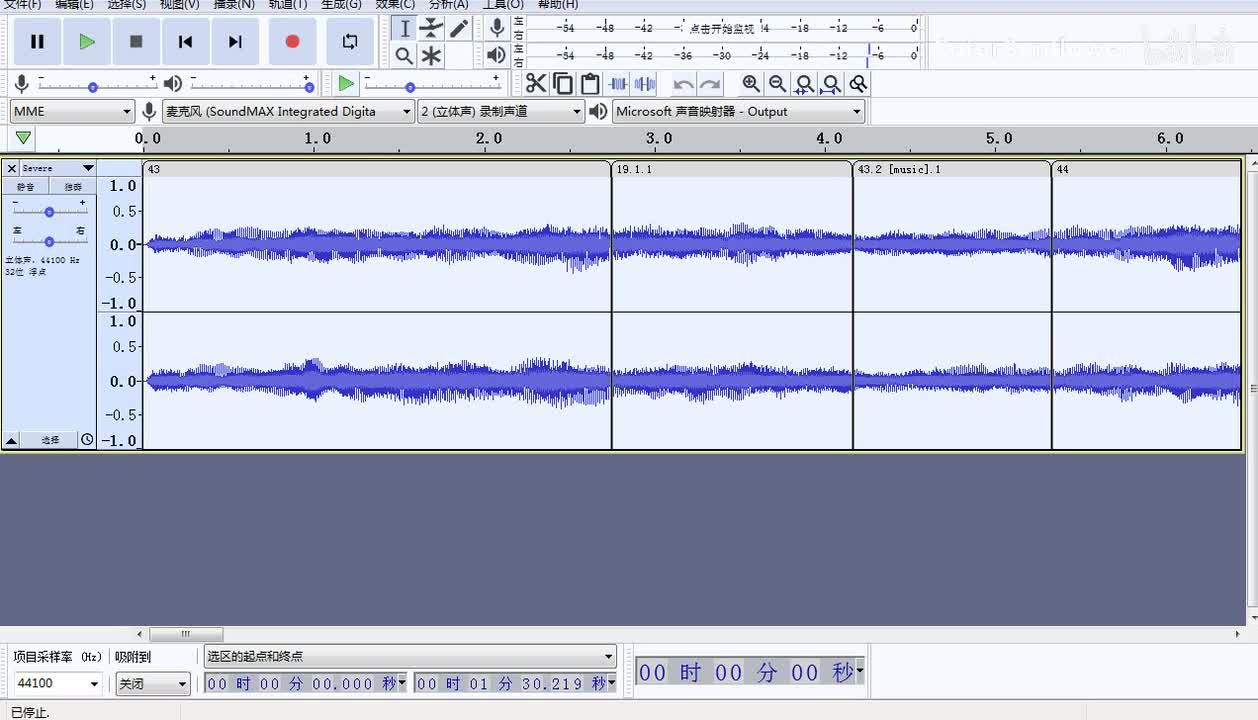Screen dimensions: 1258x720
Task: Toggle the track's Mute button
Action: pos(25,187)
